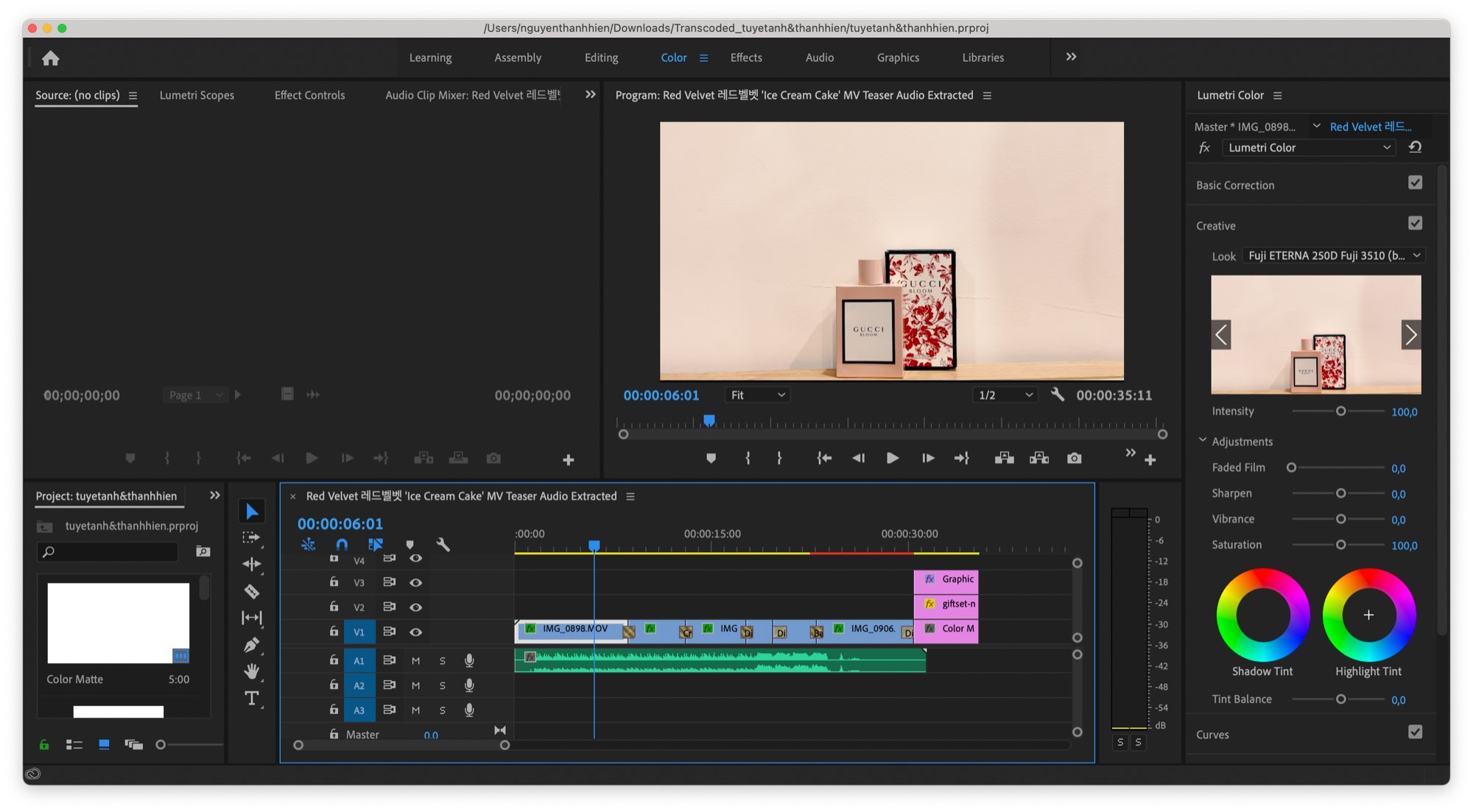Toggle Basic Correction checkbox
1473x812 pixels.
tap(1415, 183)
